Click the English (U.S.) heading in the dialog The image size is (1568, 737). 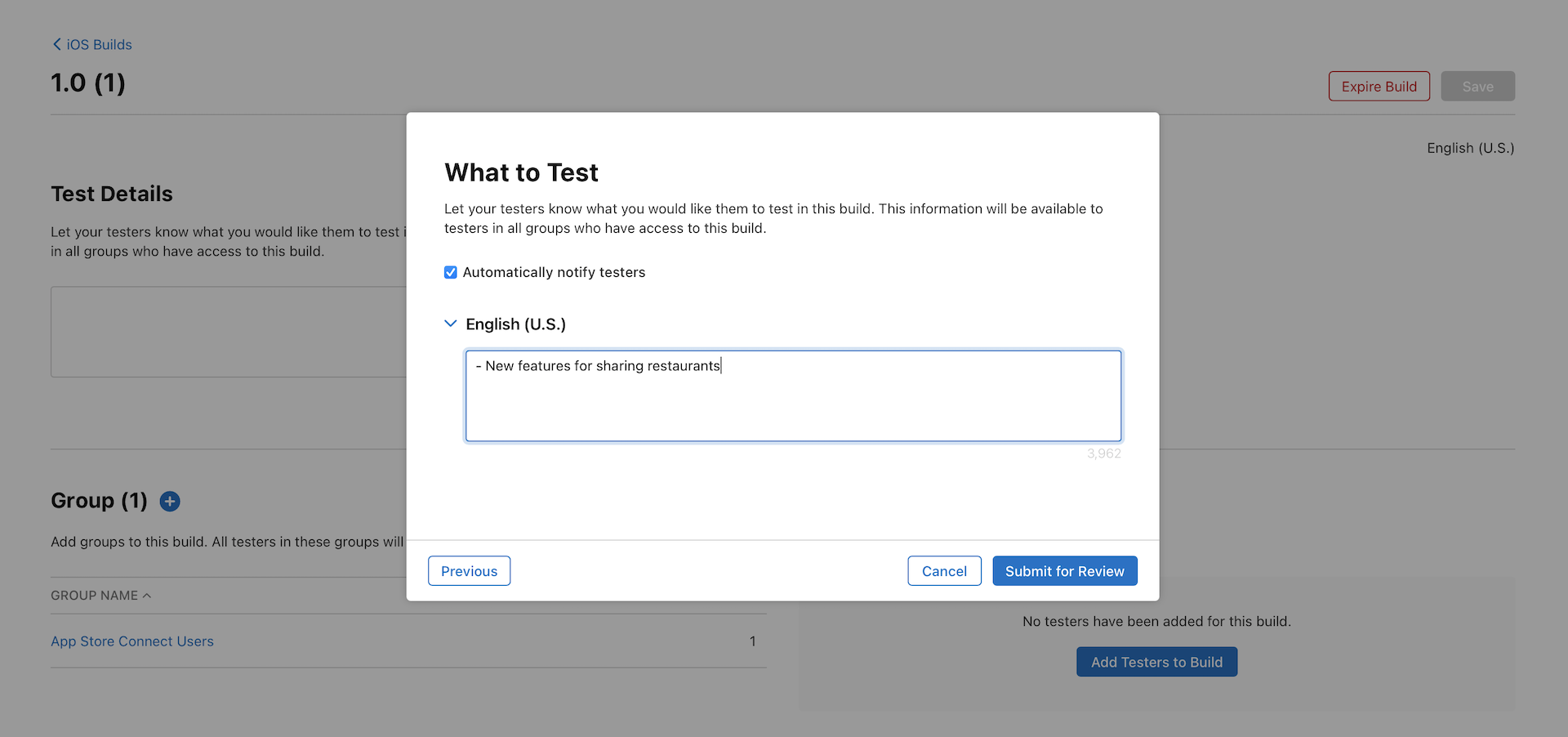[x=515, y=324]
